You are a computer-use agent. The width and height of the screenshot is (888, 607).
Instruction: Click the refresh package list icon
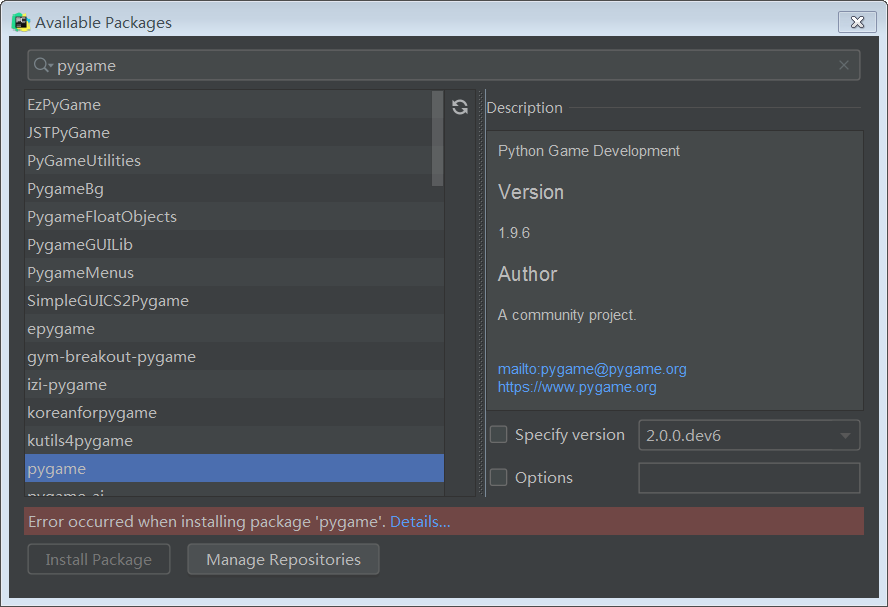coord(460,107)
